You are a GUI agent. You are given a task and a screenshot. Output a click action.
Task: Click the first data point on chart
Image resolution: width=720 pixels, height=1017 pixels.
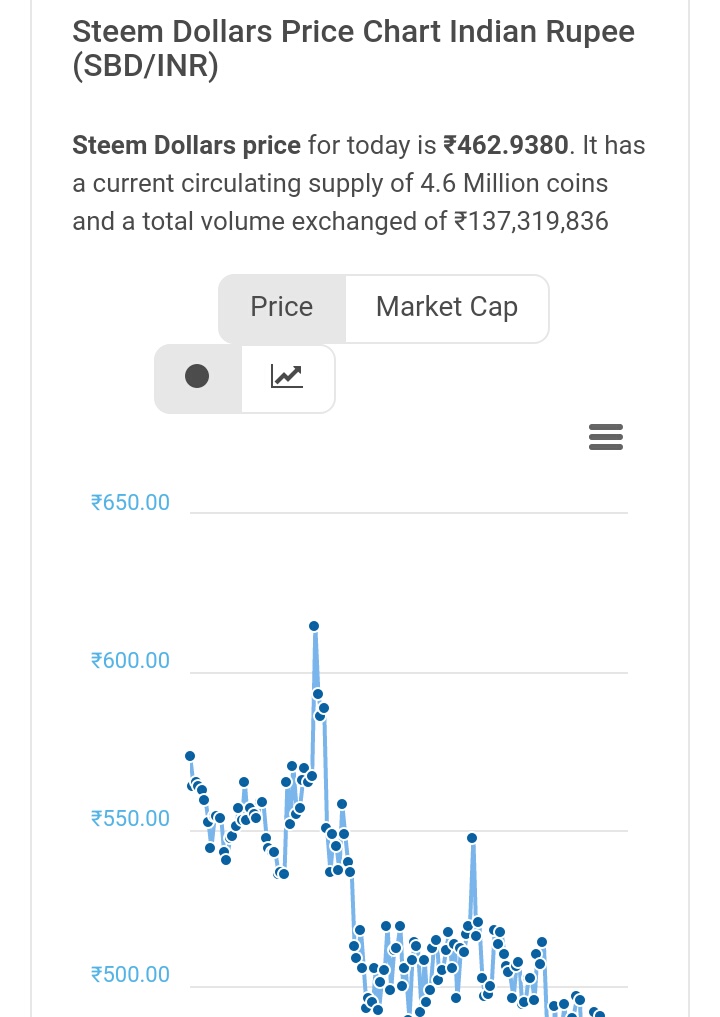click(x=190, y=756)
